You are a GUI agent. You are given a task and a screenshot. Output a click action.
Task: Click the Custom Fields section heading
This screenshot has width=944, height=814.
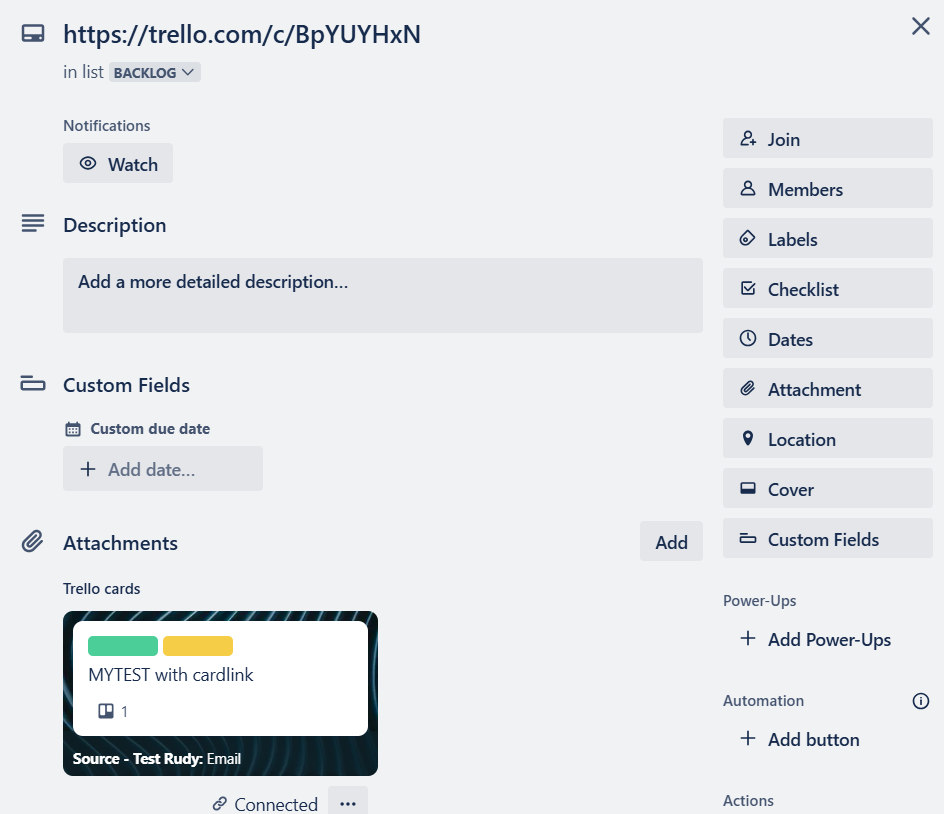126,385
